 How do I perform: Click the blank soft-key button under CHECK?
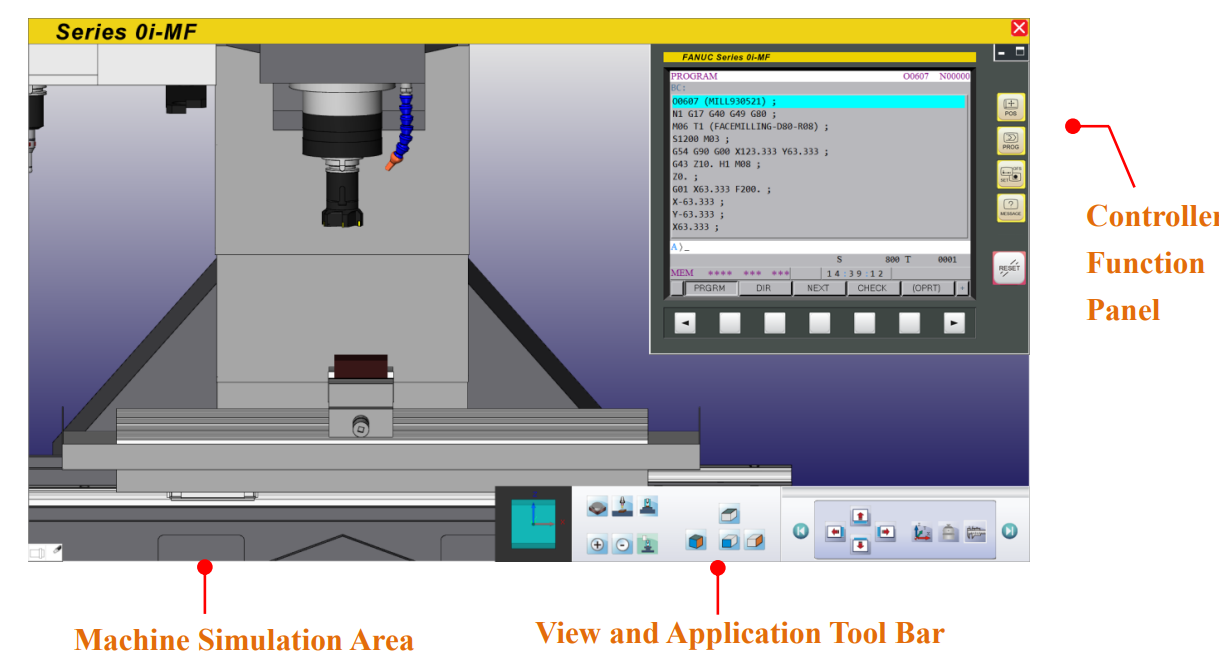[865, 323]
